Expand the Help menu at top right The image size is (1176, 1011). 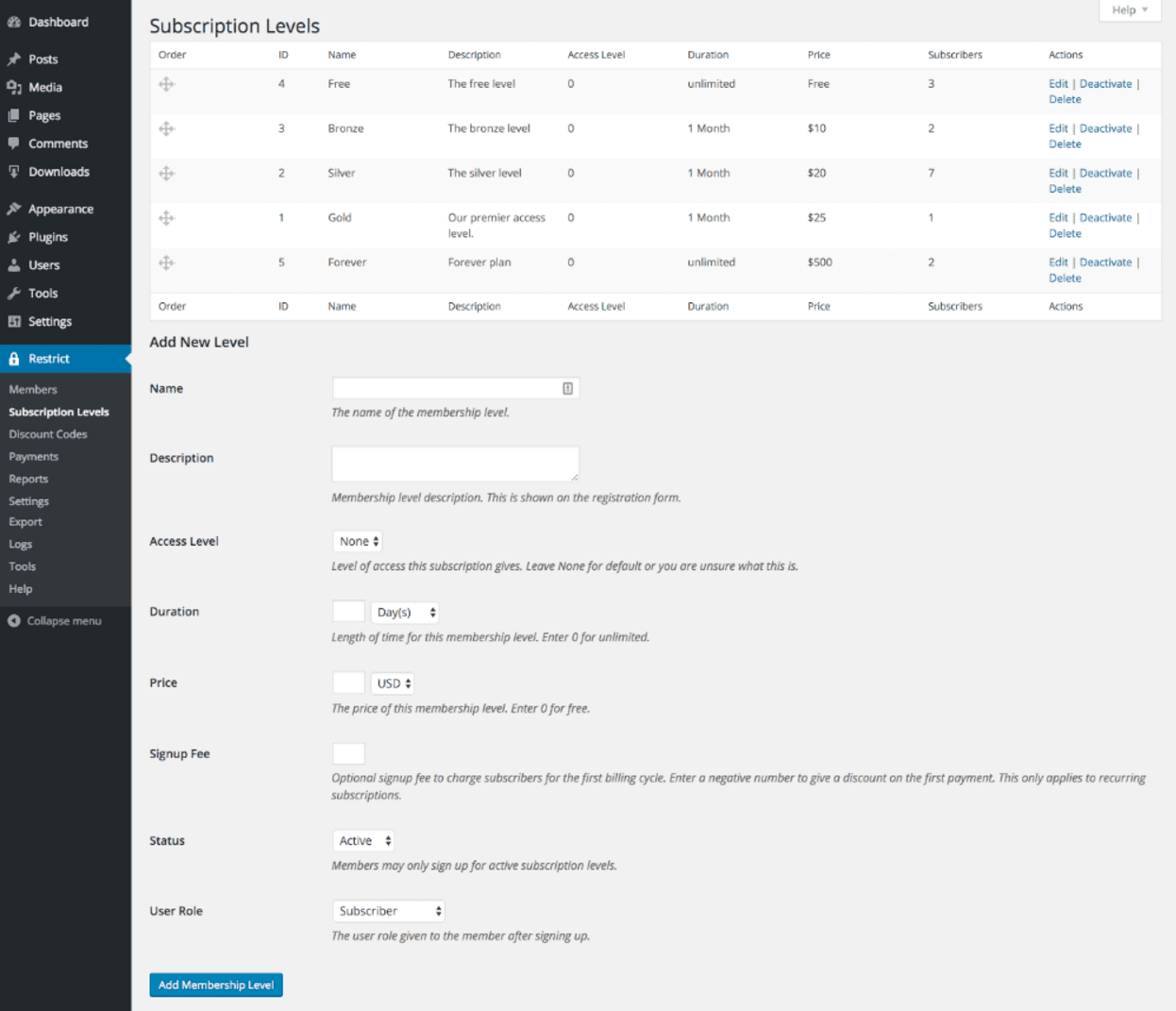[1129, 9]
